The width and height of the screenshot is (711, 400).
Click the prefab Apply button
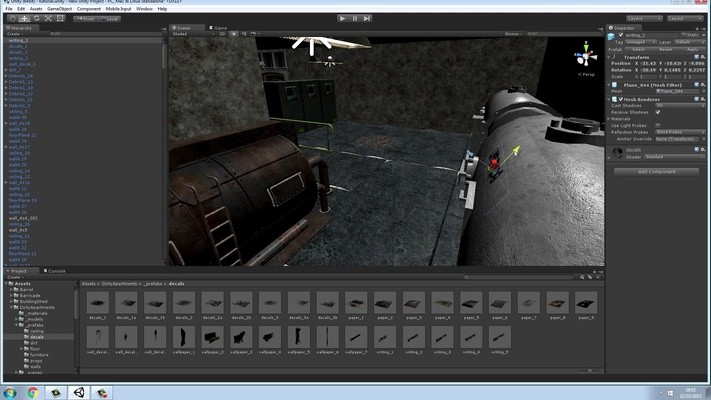pos(692,49)
